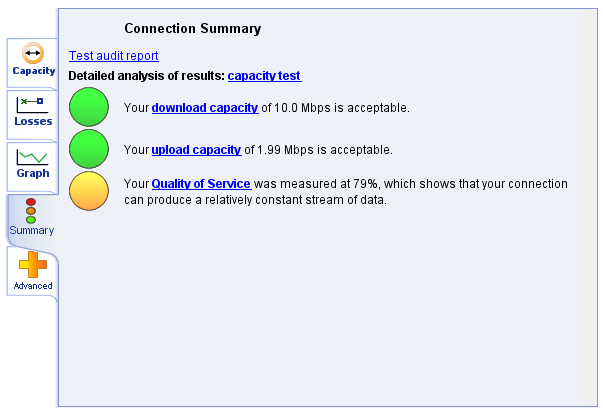Open the Capacity tab arrow icon
603x412 pixels.
pos(33,53)
